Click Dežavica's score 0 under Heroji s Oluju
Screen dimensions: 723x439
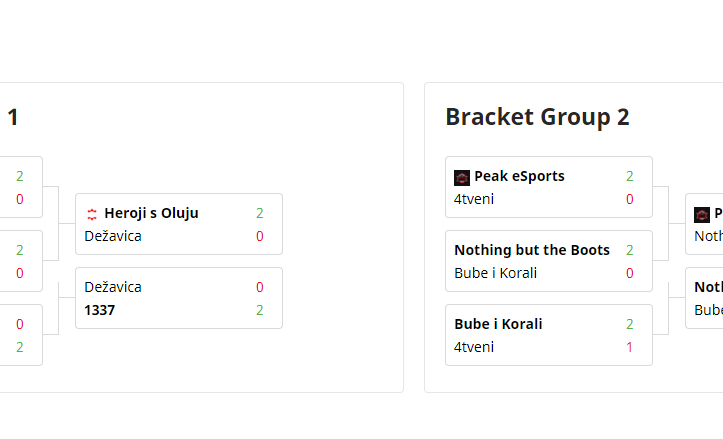pyautogui.click(x=260, y=236)
